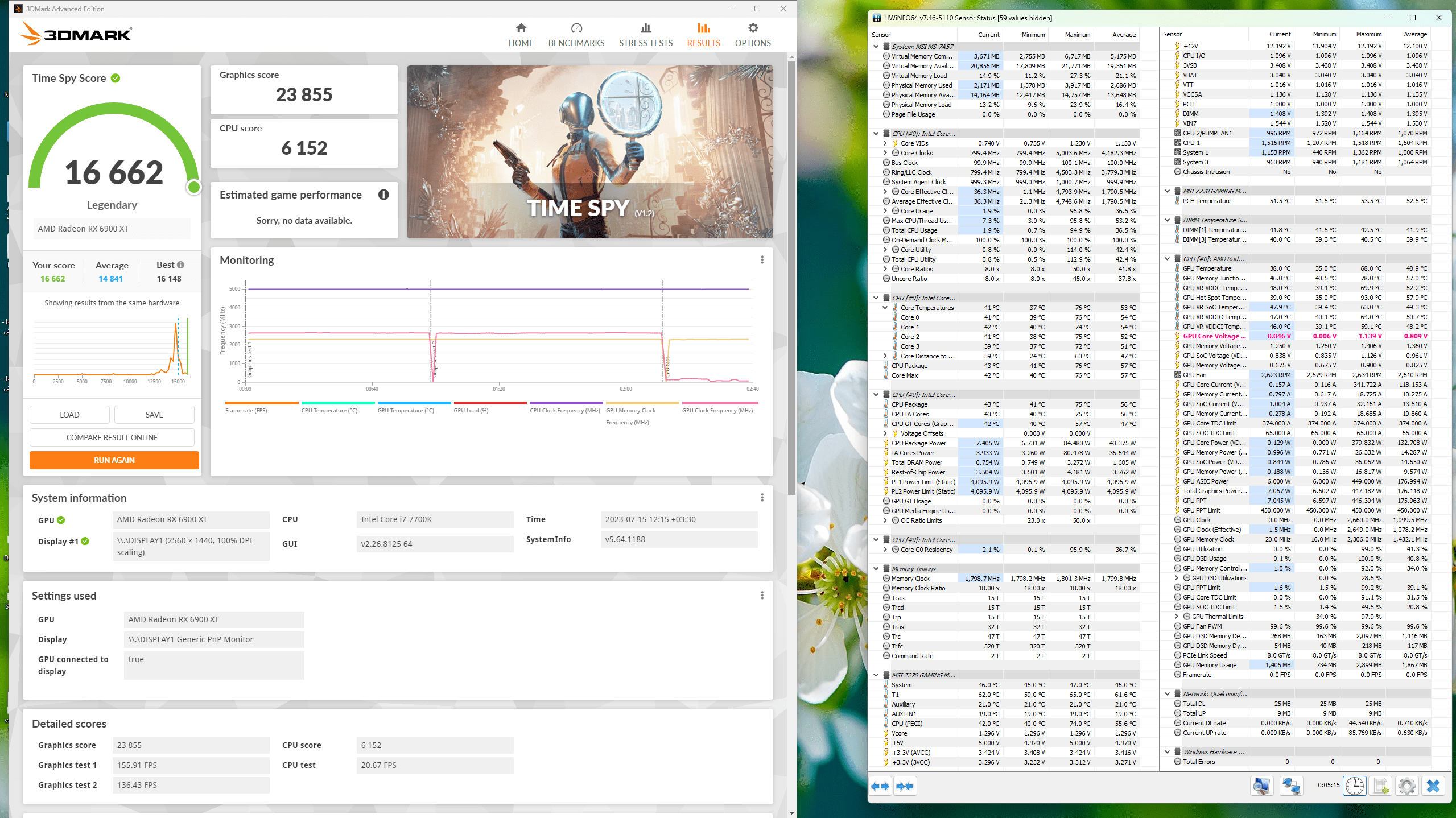Click the Intel Core i7-7700K CPU field
The image size is (1456, 818).
click(x=435, y=519)
